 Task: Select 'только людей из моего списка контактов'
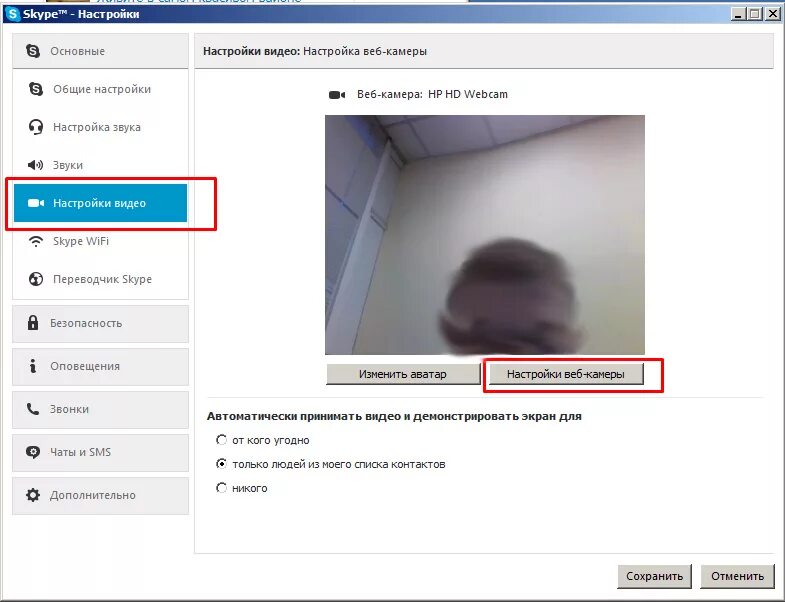tap(221, 464)
